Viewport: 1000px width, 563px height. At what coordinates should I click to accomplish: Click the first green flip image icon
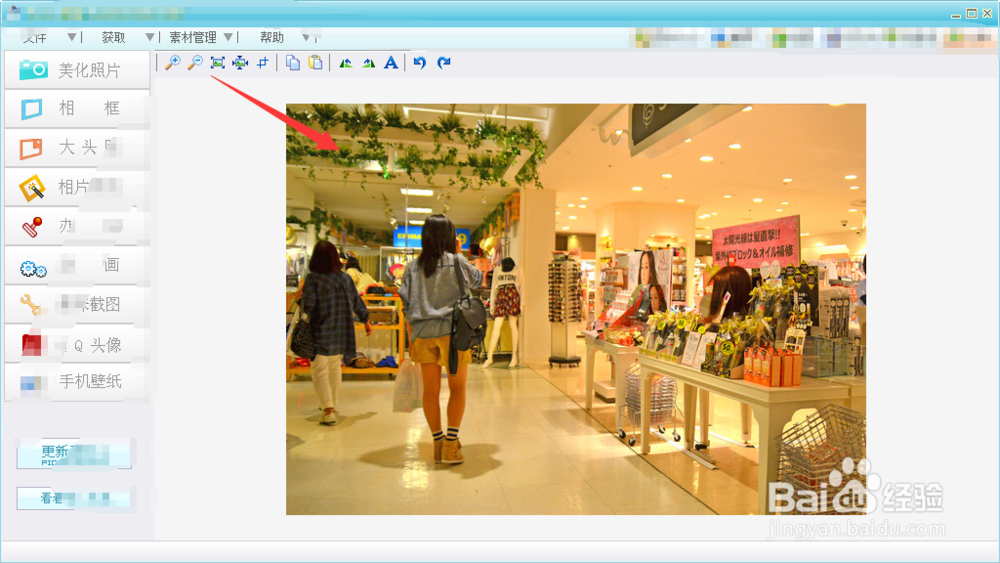pyautogui.click(x=346, y=63)
